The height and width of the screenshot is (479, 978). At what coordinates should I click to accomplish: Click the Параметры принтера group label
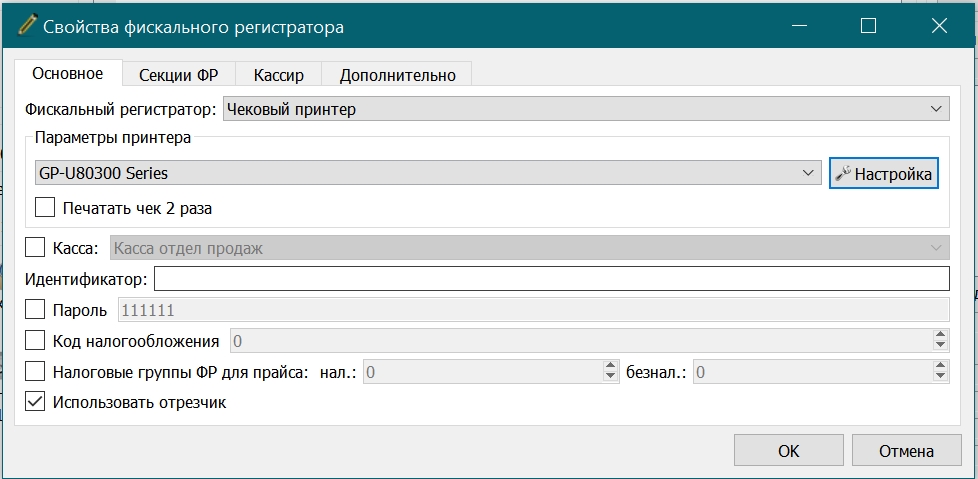click(113, 138)
